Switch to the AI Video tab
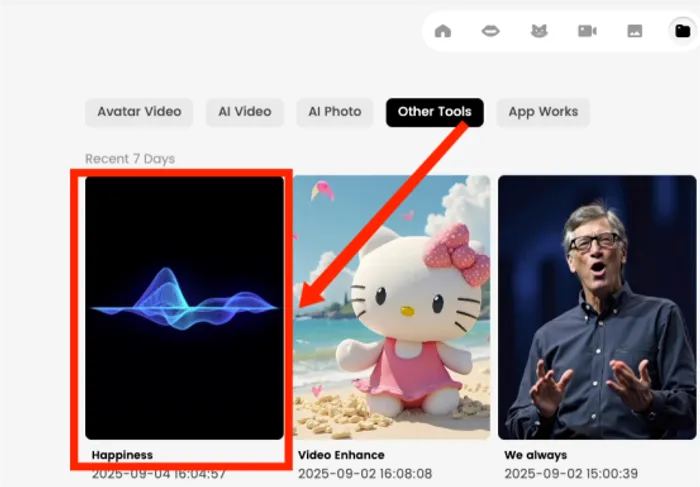 click(245, 112)
